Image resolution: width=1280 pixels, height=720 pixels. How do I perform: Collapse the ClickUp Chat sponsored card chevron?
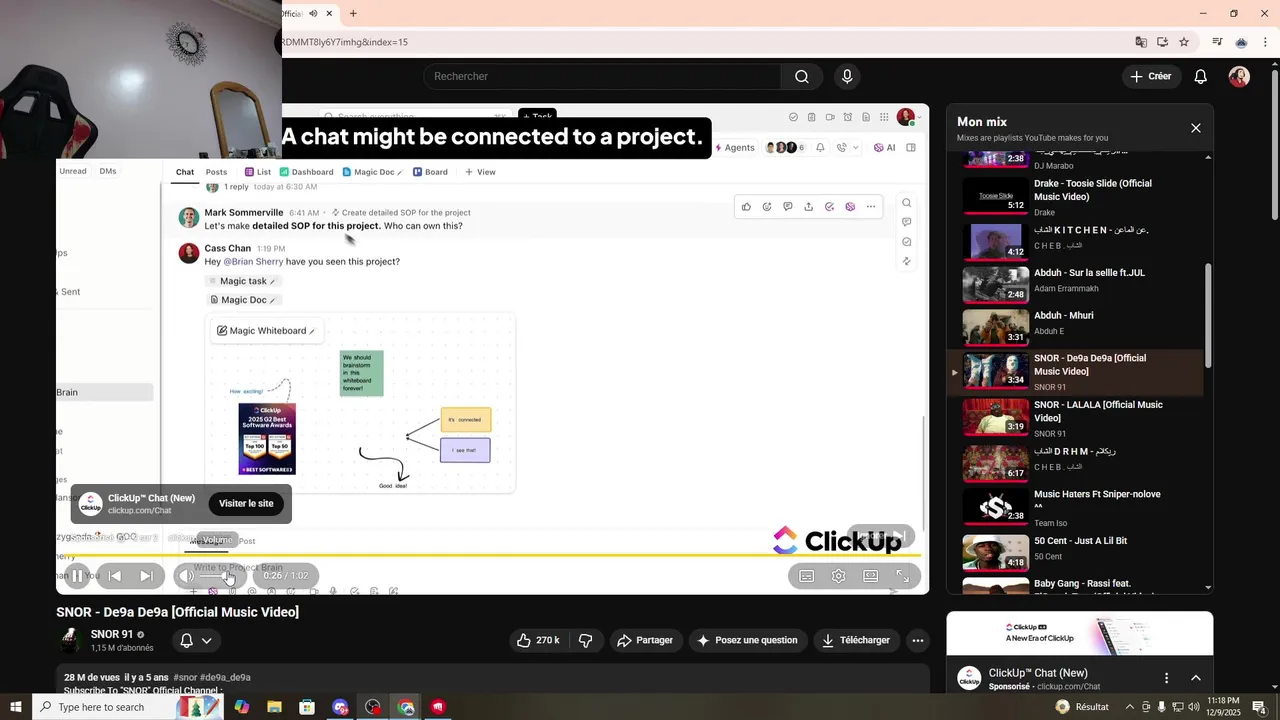(1195, 678)
